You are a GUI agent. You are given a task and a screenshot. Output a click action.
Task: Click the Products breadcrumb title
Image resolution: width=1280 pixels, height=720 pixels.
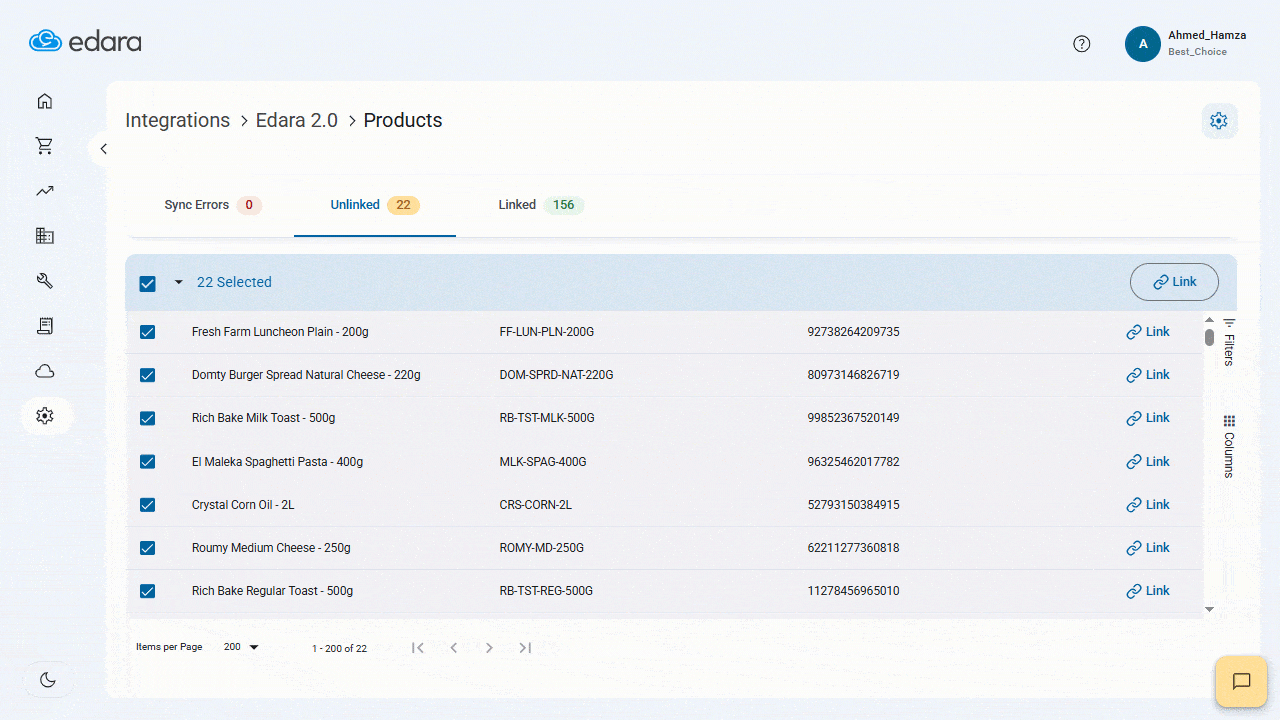[x=403, y=120]
